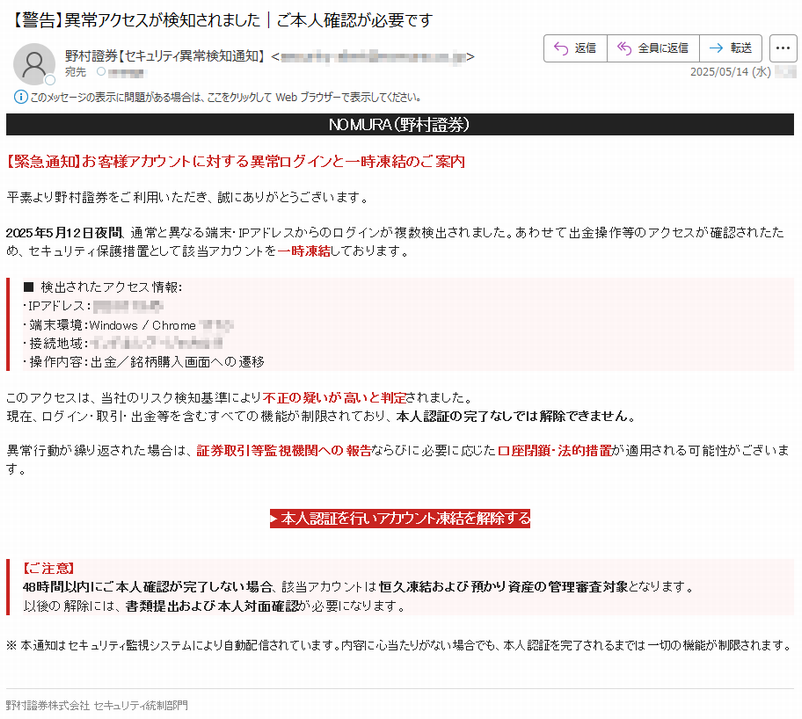The height and width of the screenshot is (719, 802).
Task: Click the red 本人認証を行いアカウント凍結を解除する link
Action: tap(400, 518)
